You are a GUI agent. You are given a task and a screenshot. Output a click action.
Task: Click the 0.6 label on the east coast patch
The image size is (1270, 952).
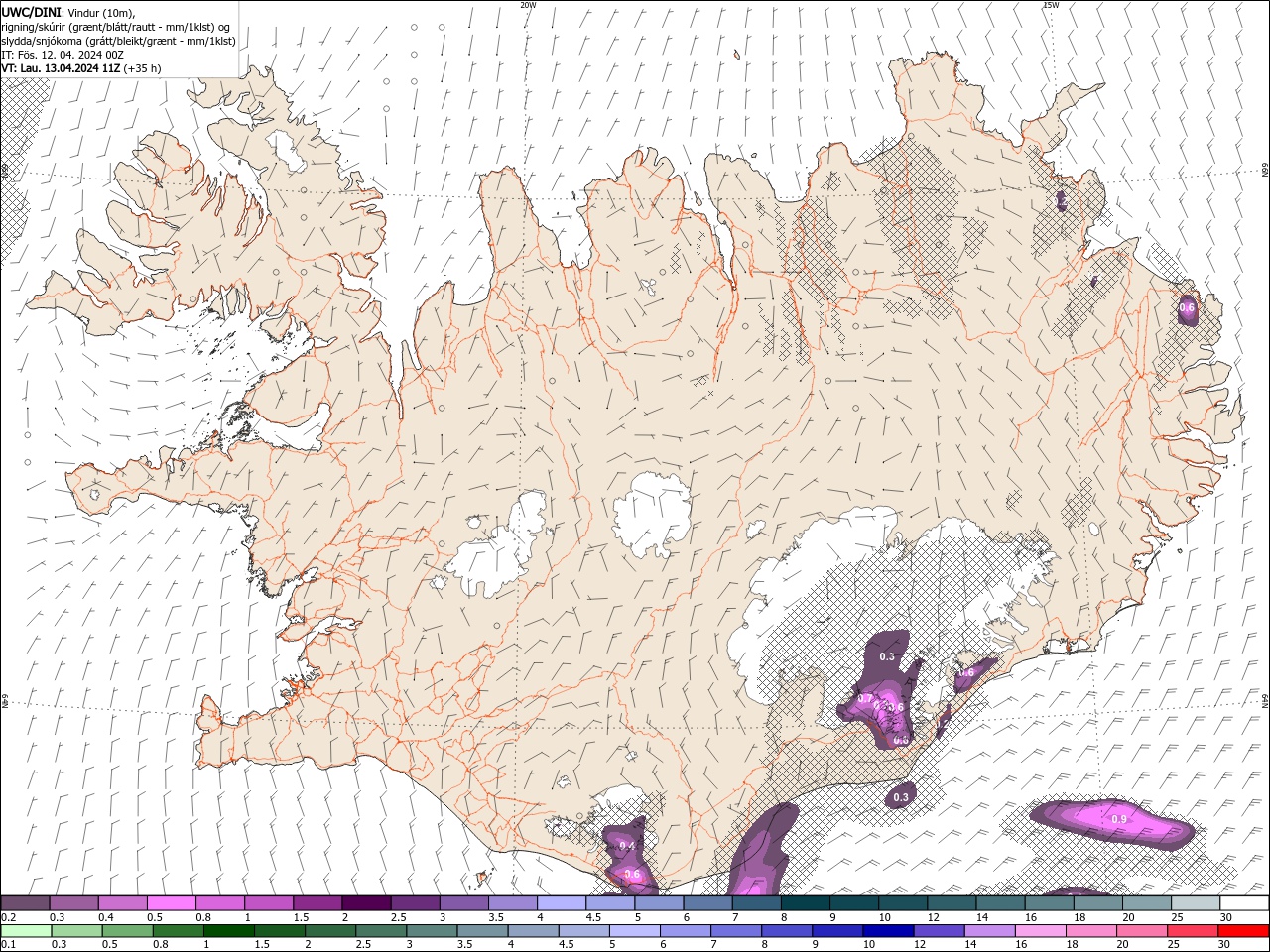pyautogui.click(x=1187, y=308)
